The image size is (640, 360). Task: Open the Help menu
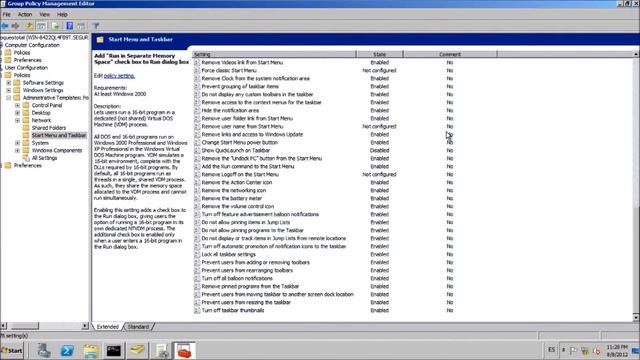(x=62, y=14)
